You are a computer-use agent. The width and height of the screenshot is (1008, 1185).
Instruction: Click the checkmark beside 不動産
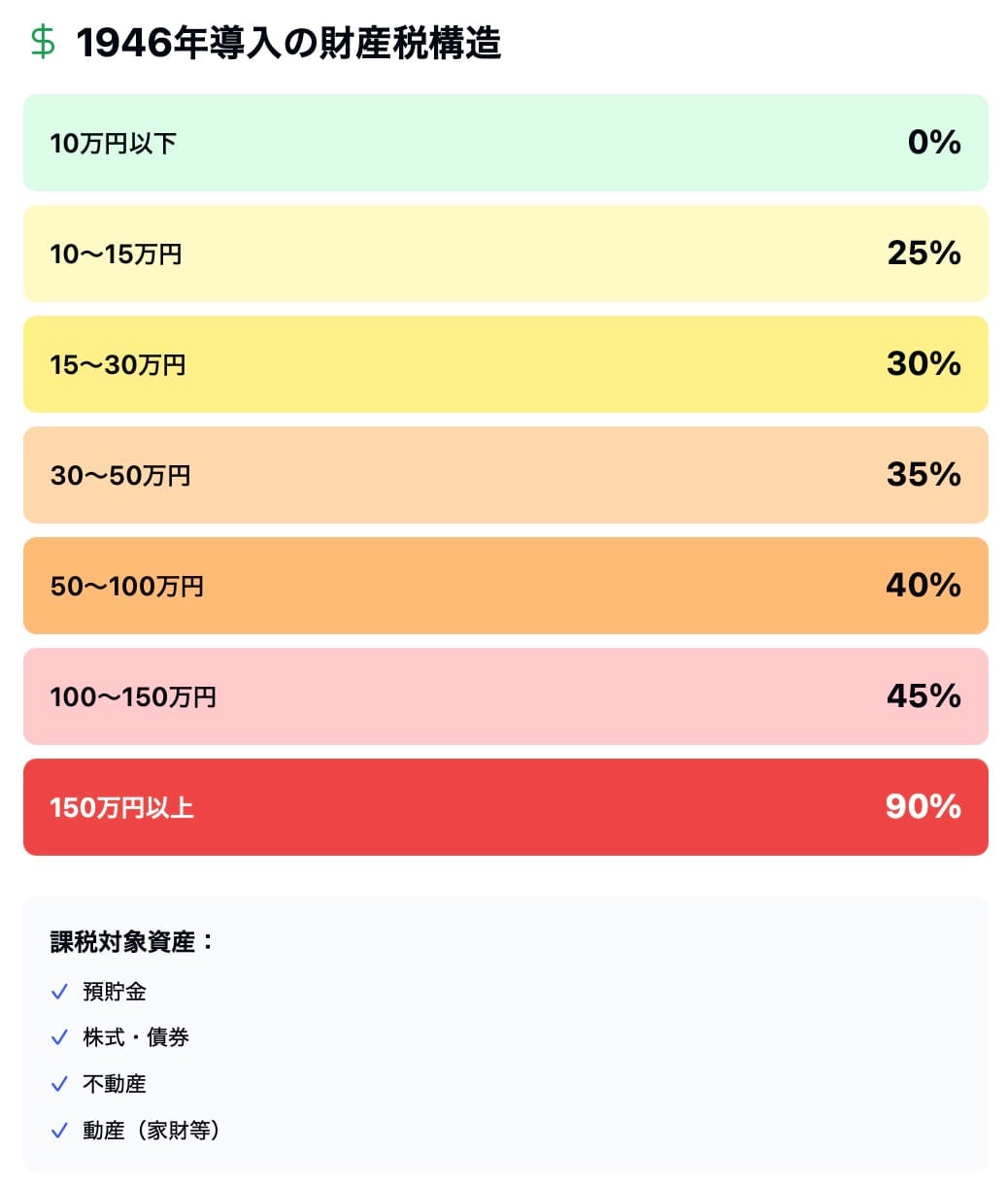tap(59, 1084)
